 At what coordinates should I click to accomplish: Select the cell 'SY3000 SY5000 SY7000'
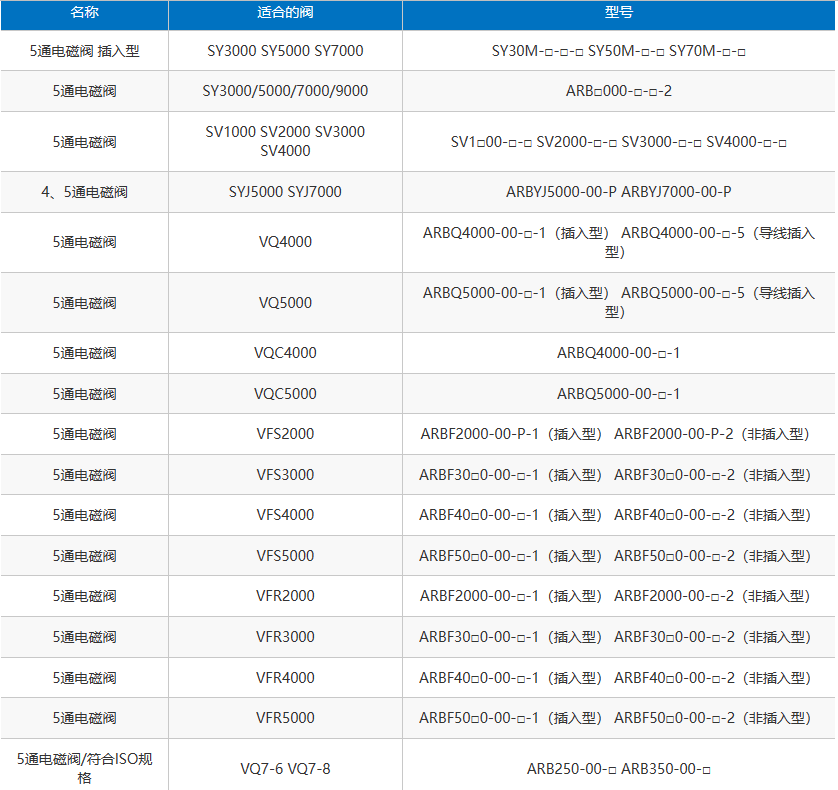click(x=285, y=51)
